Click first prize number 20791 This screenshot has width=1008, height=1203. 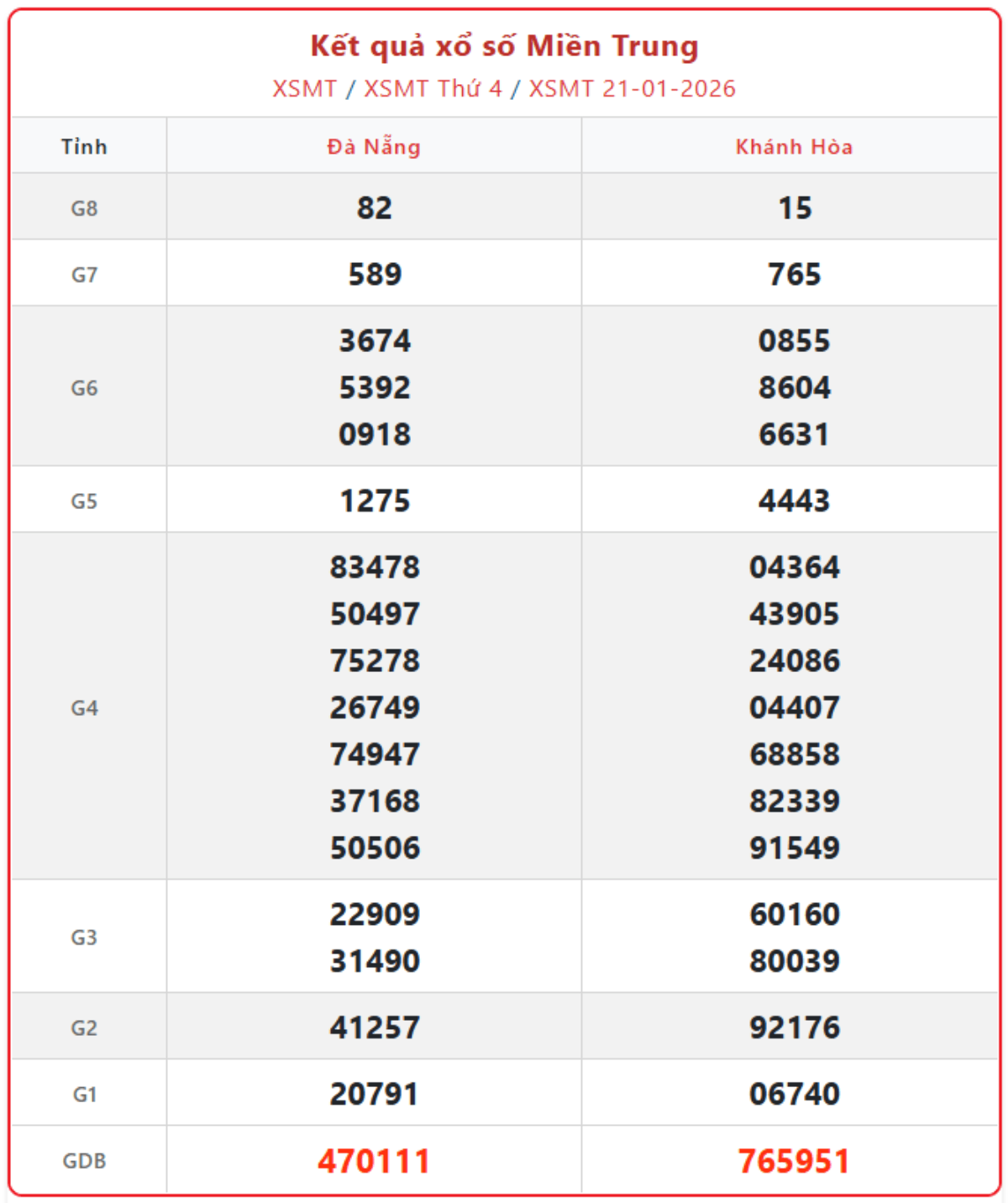pyautogui.click(x=374, y=1094)
